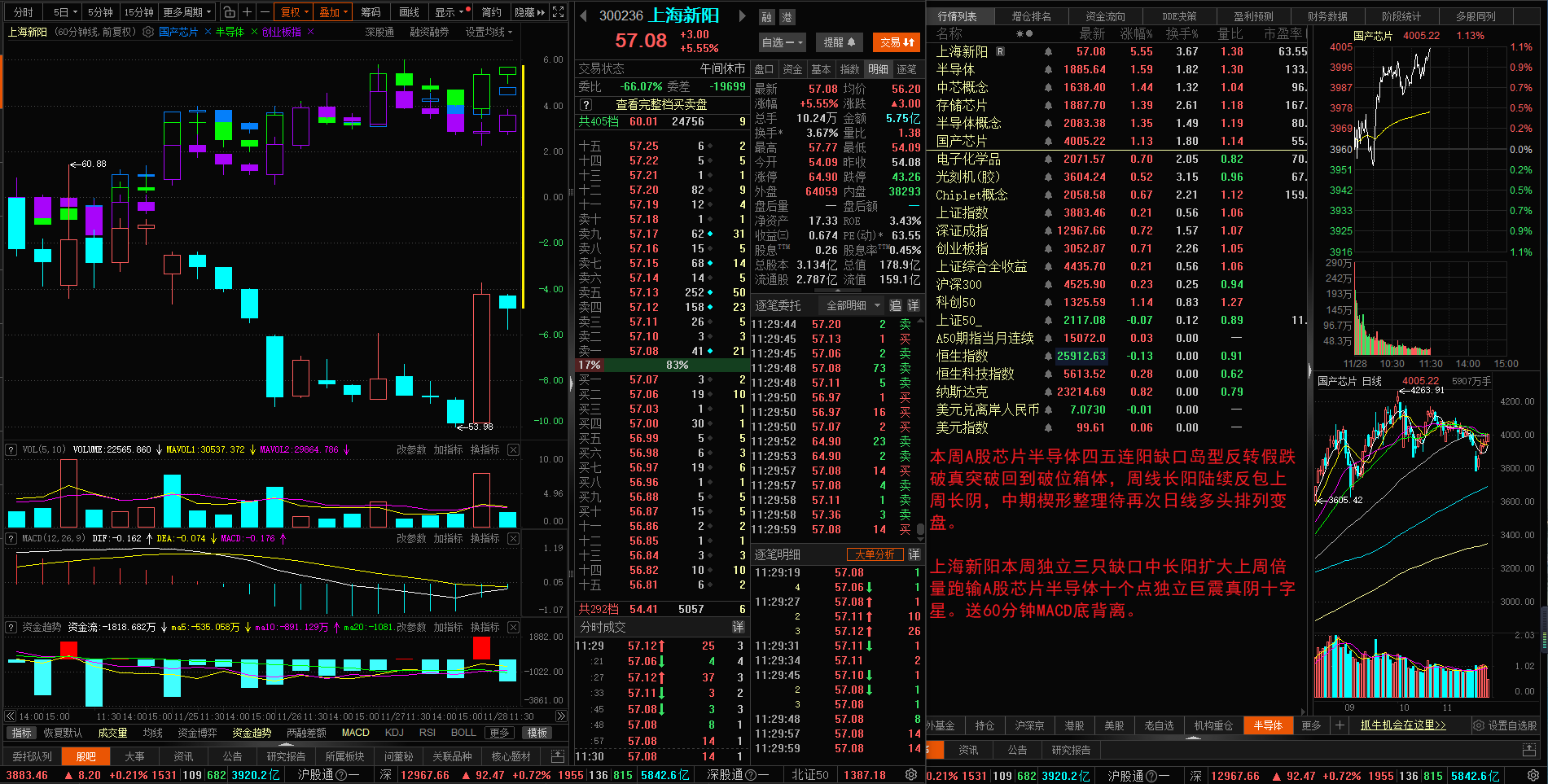Screen dimensions: 1548x784
Task: Expand the 设置均线 dropdown
Action: pyautogui.click(x=489, y=32)
